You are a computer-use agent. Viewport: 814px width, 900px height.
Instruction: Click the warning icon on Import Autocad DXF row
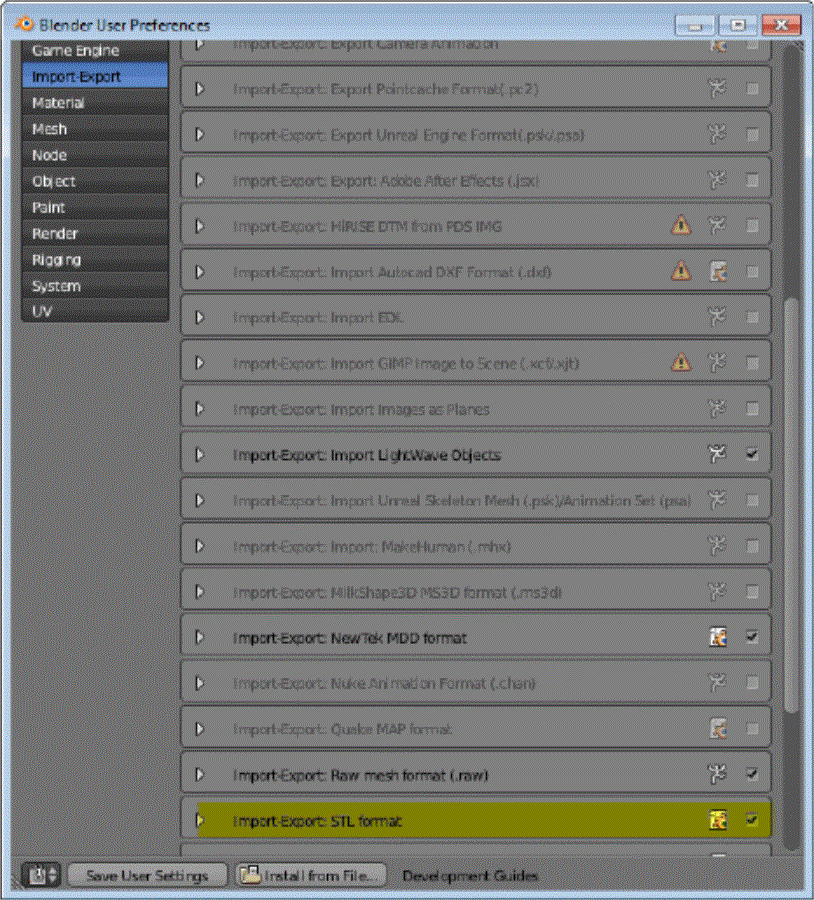(680, 271)
